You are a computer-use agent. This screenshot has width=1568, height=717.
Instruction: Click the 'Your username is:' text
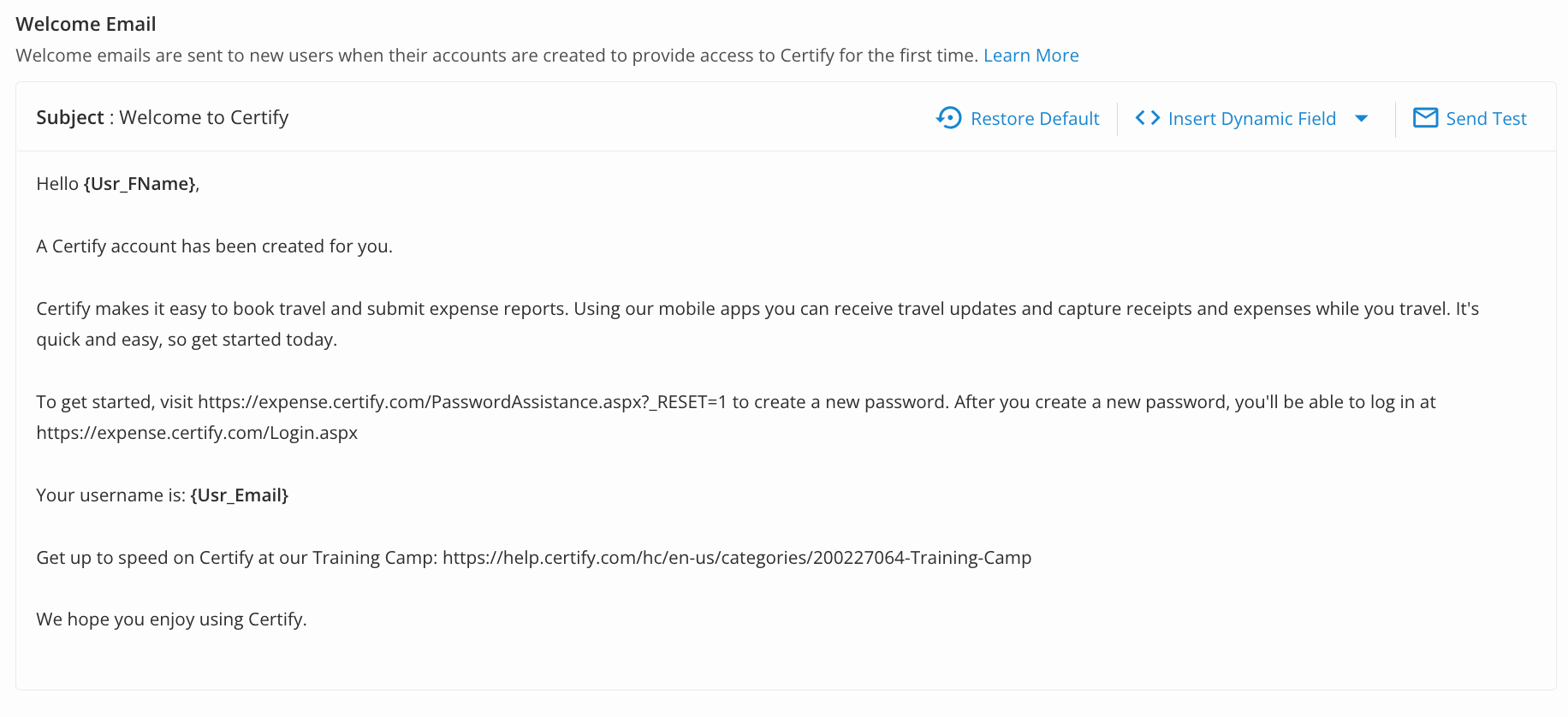(x=110, y=495)
